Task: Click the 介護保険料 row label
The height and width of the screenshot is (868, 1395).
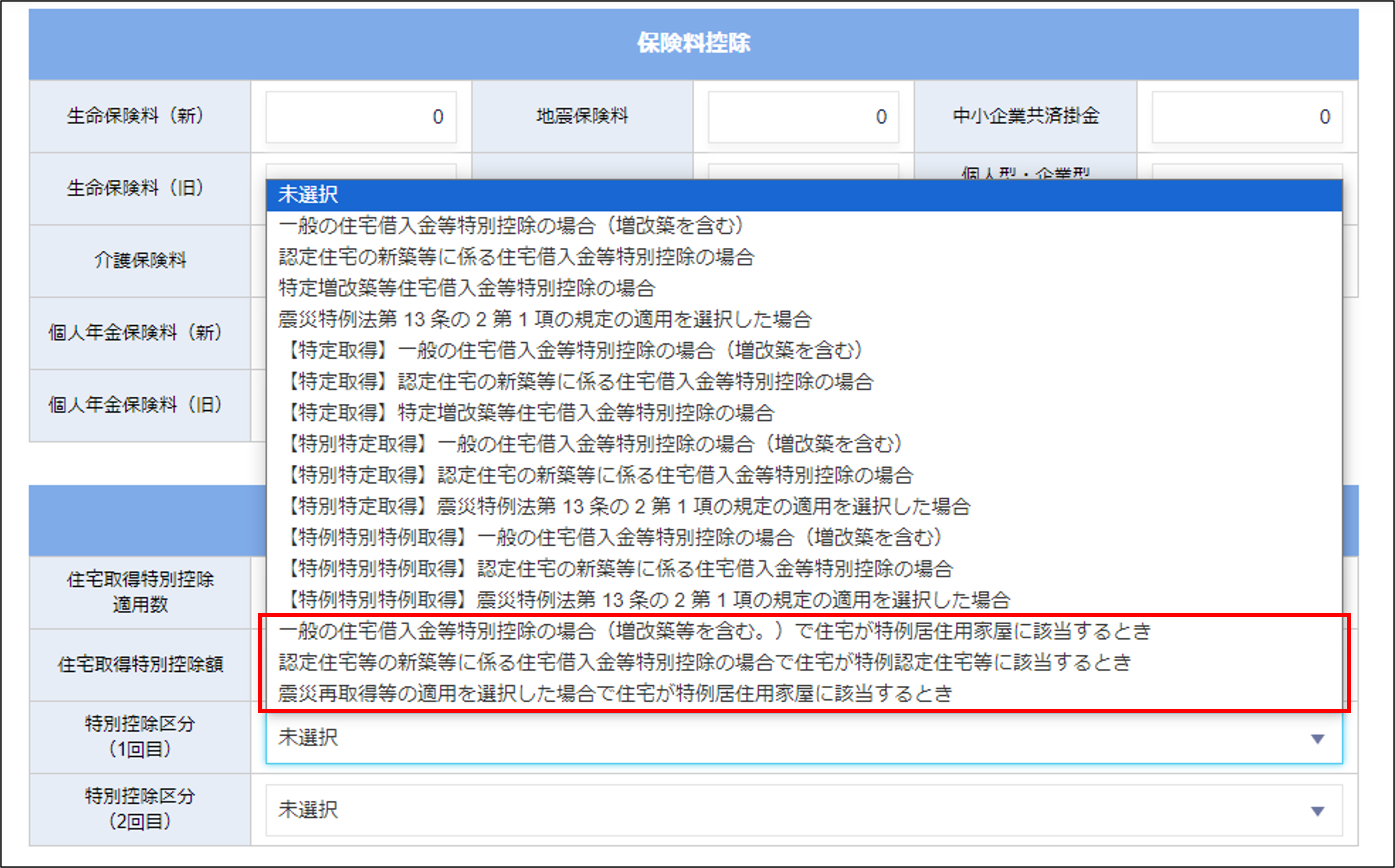Action: [139, 261]
